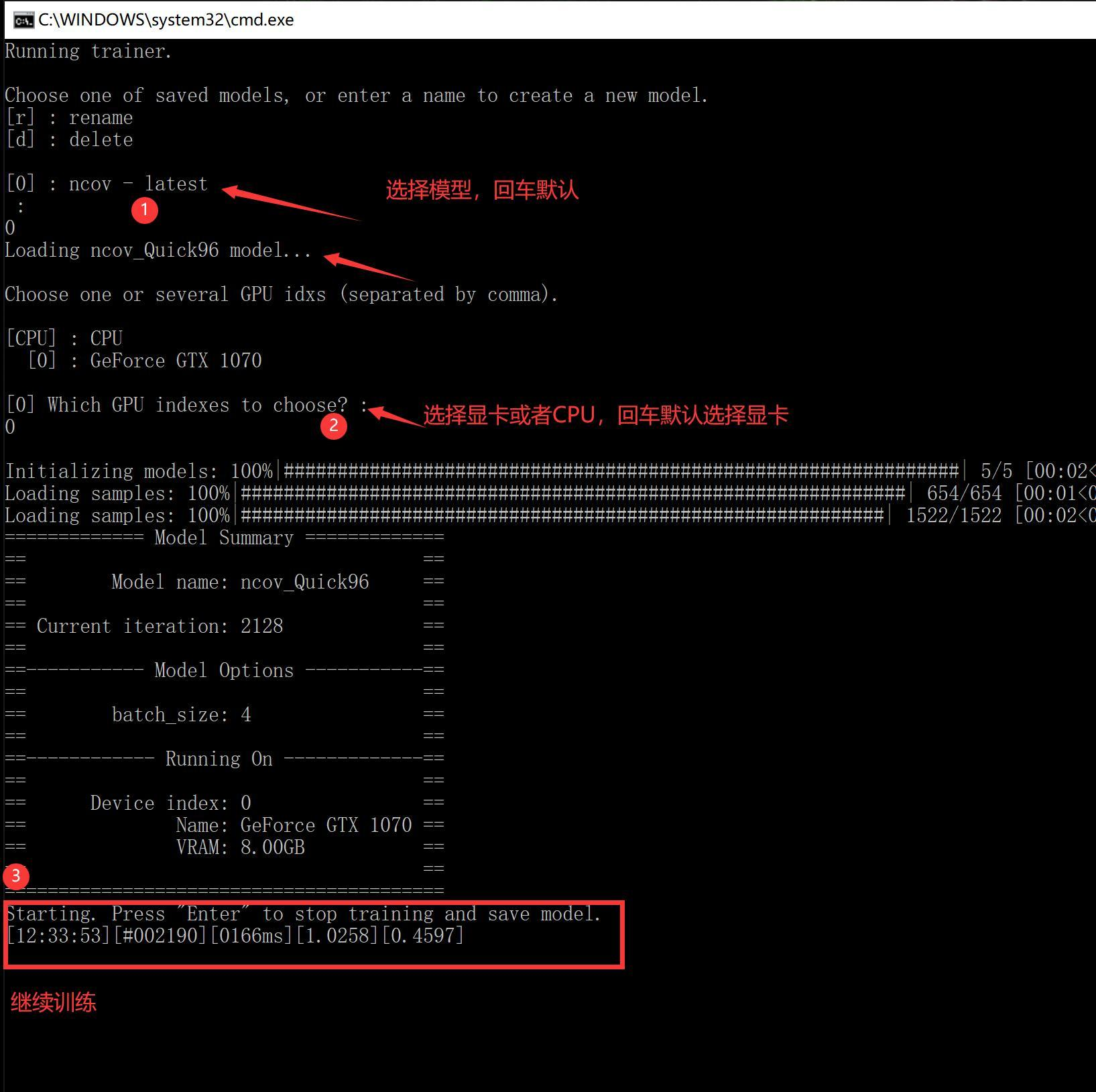Screen dimensions: 1096x1092
Task: Click the Initializing models progress bar
Action: [623, 471]
